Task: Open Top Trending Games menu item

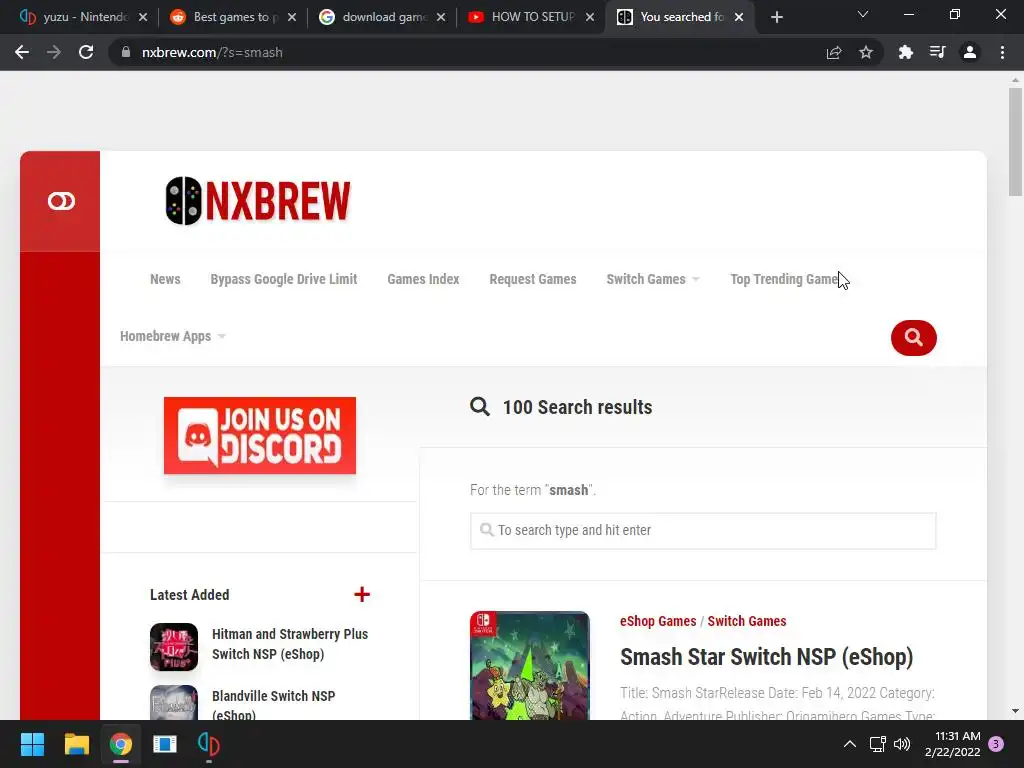Action: pos(786,279)
